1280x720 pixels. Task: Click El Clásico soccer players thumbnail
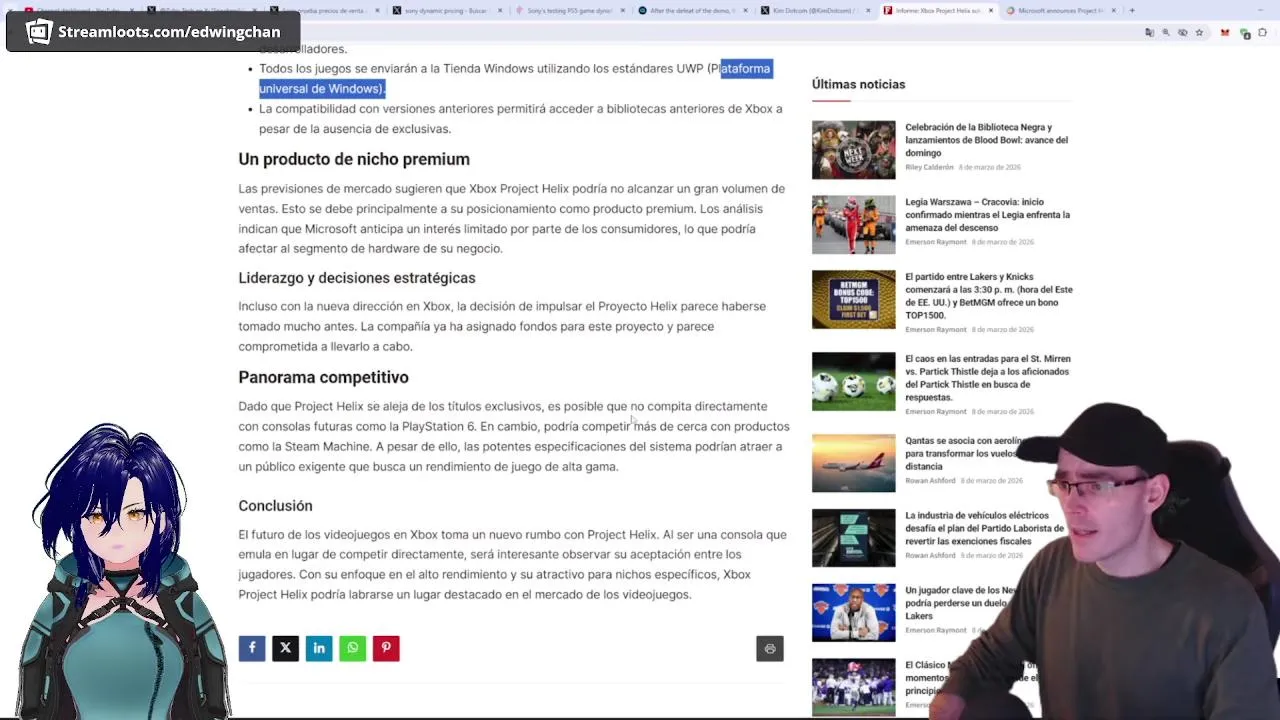[853, 687]
